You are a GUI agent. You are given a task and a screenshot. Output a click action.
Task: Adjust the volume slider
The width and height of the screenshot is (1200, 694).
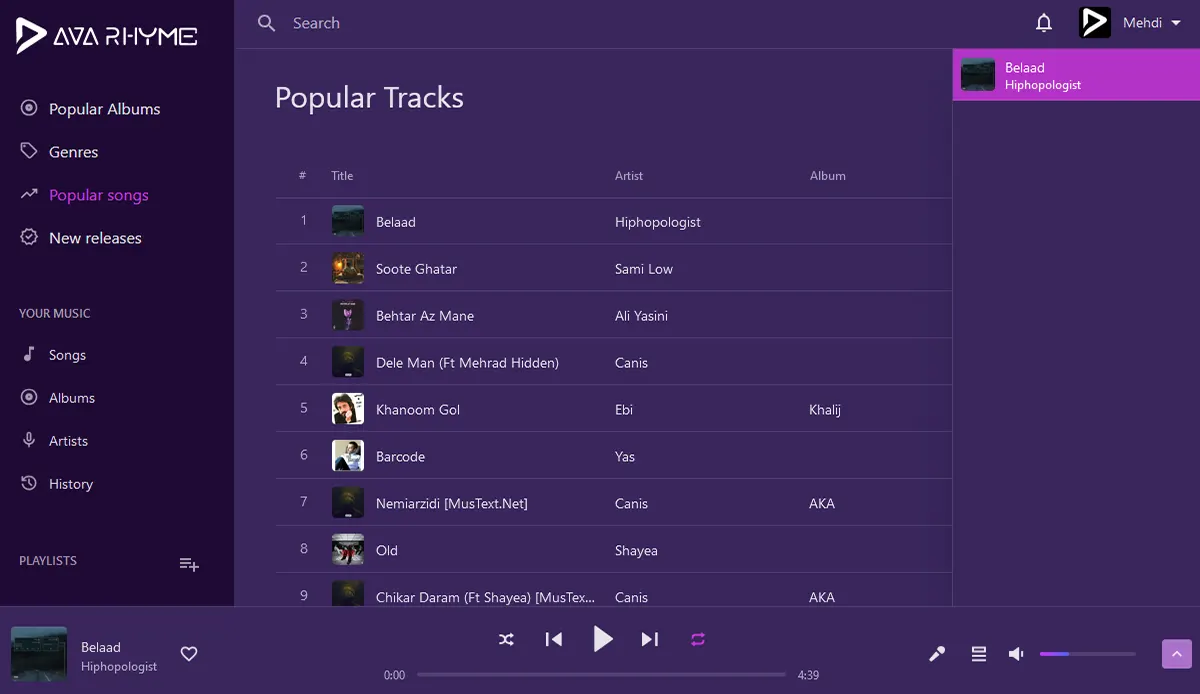click(x=1087, y=654)
